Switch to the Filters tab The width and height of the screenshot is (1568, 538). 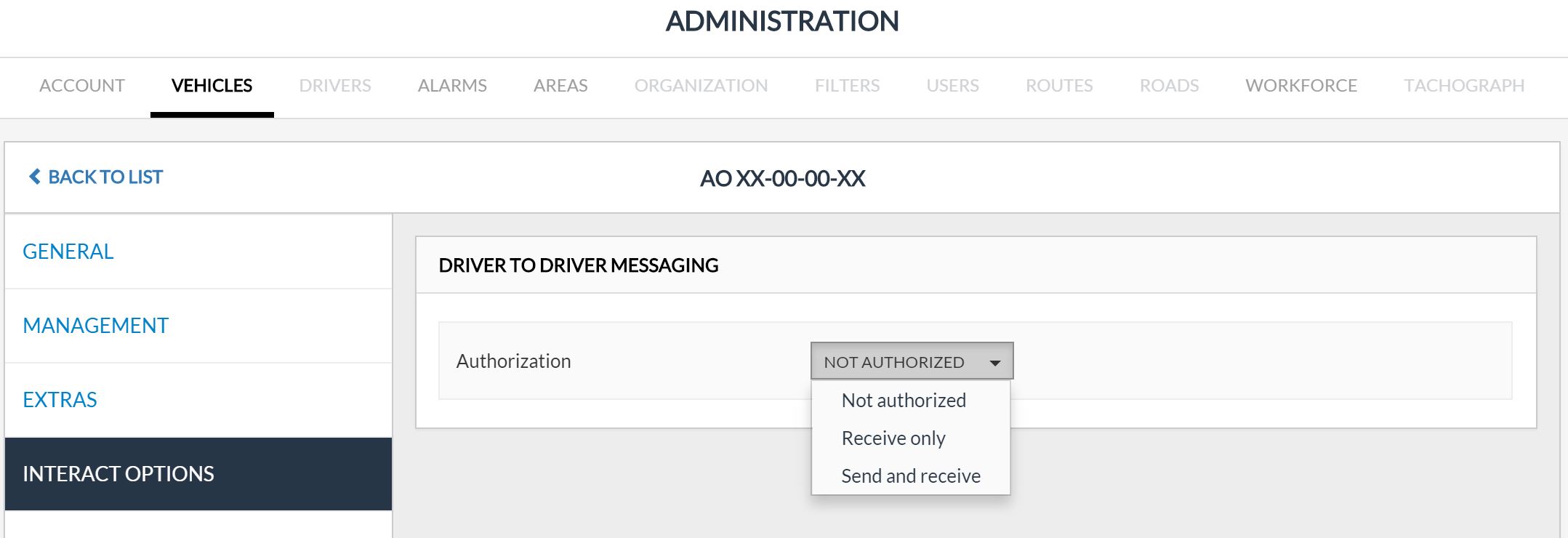[x=847, y=86]
